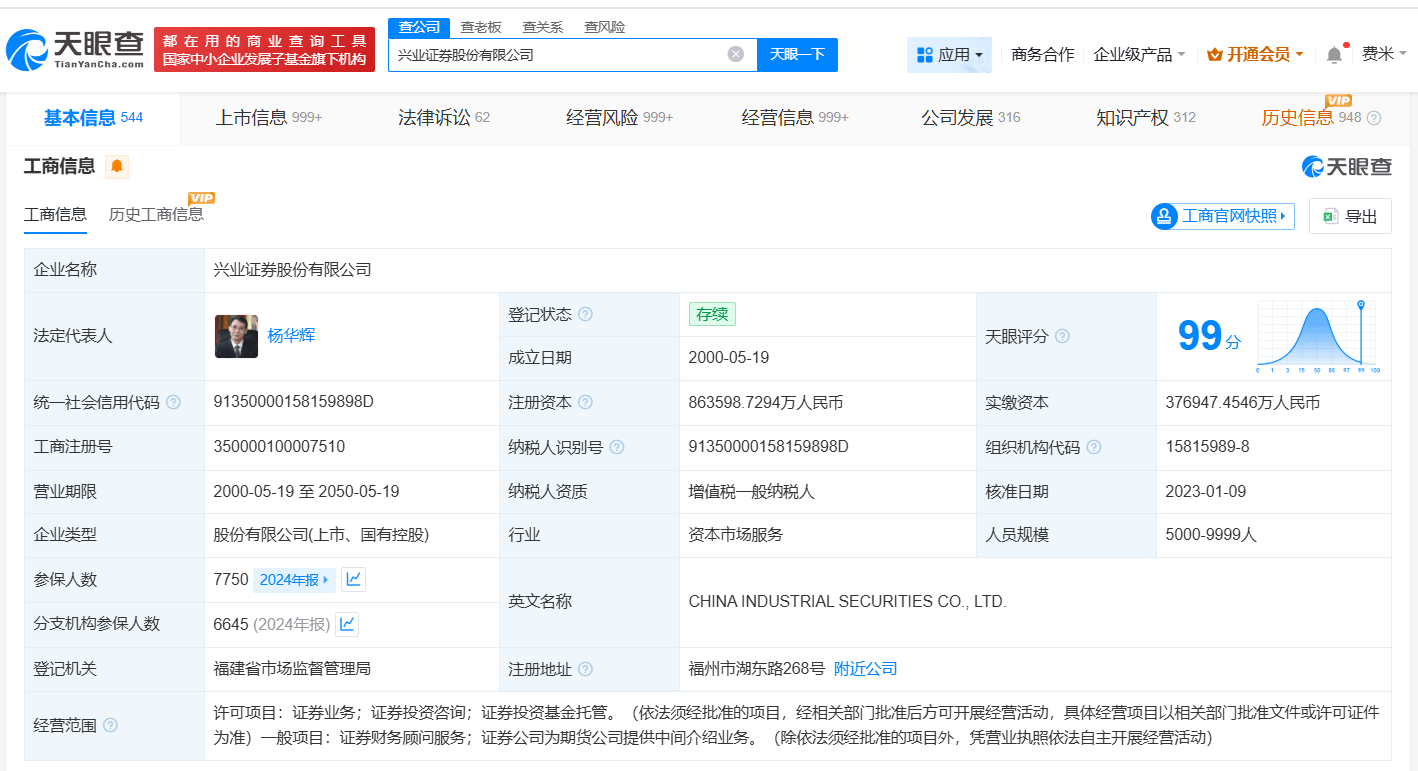Switch to the 查老板 search tab
1418x771 pixels.
coord(479,27)
